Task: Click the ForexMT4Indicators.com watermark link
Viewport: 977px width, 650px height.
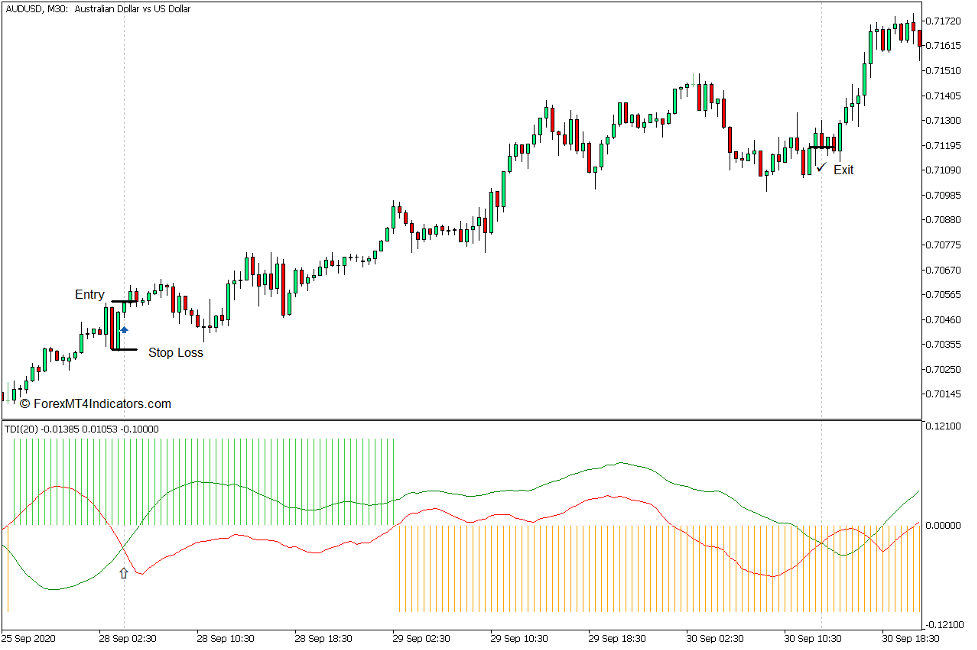Action: [95, 404]
